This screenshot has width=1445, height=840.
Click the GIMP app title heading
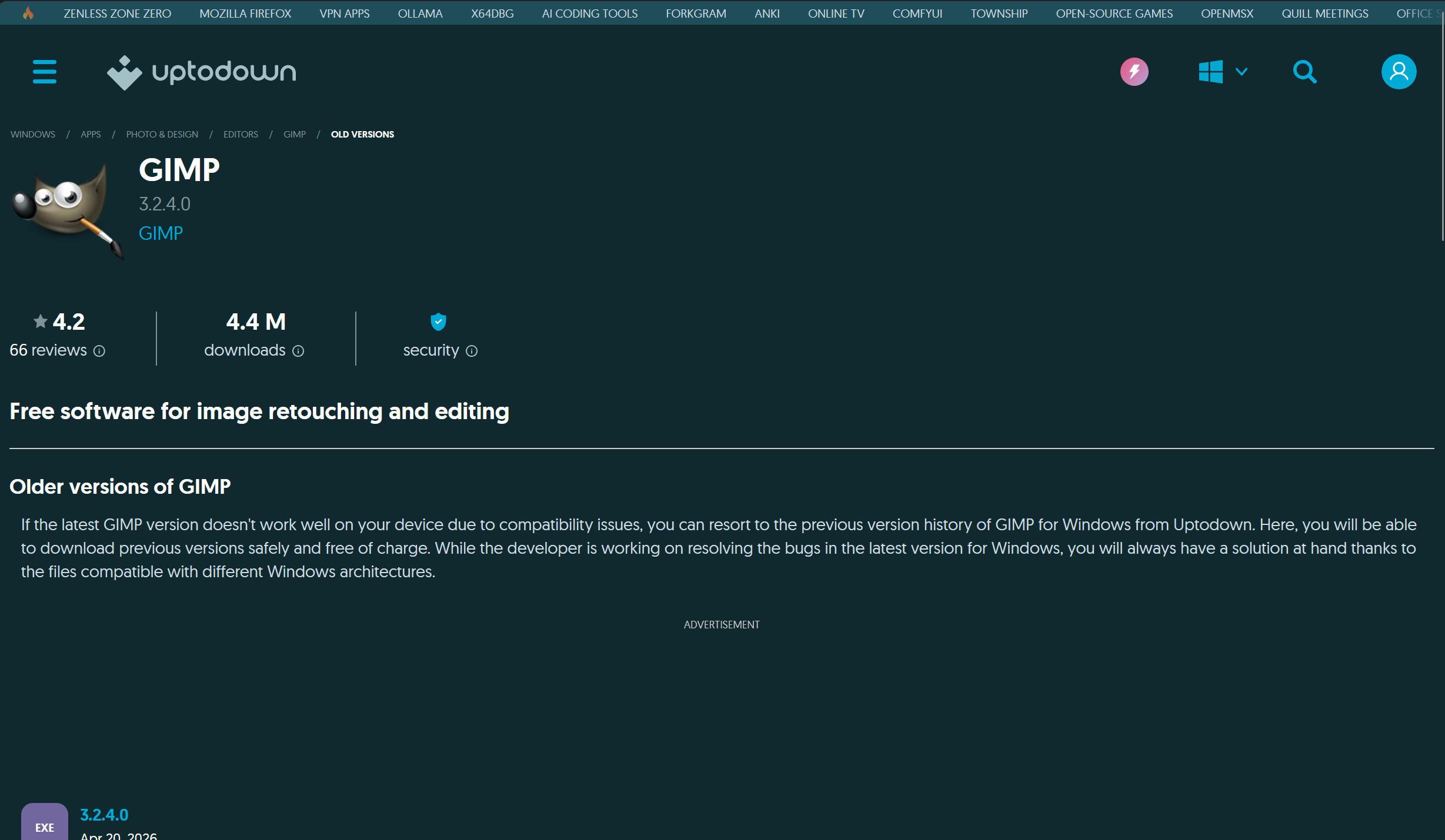[179, 170]
